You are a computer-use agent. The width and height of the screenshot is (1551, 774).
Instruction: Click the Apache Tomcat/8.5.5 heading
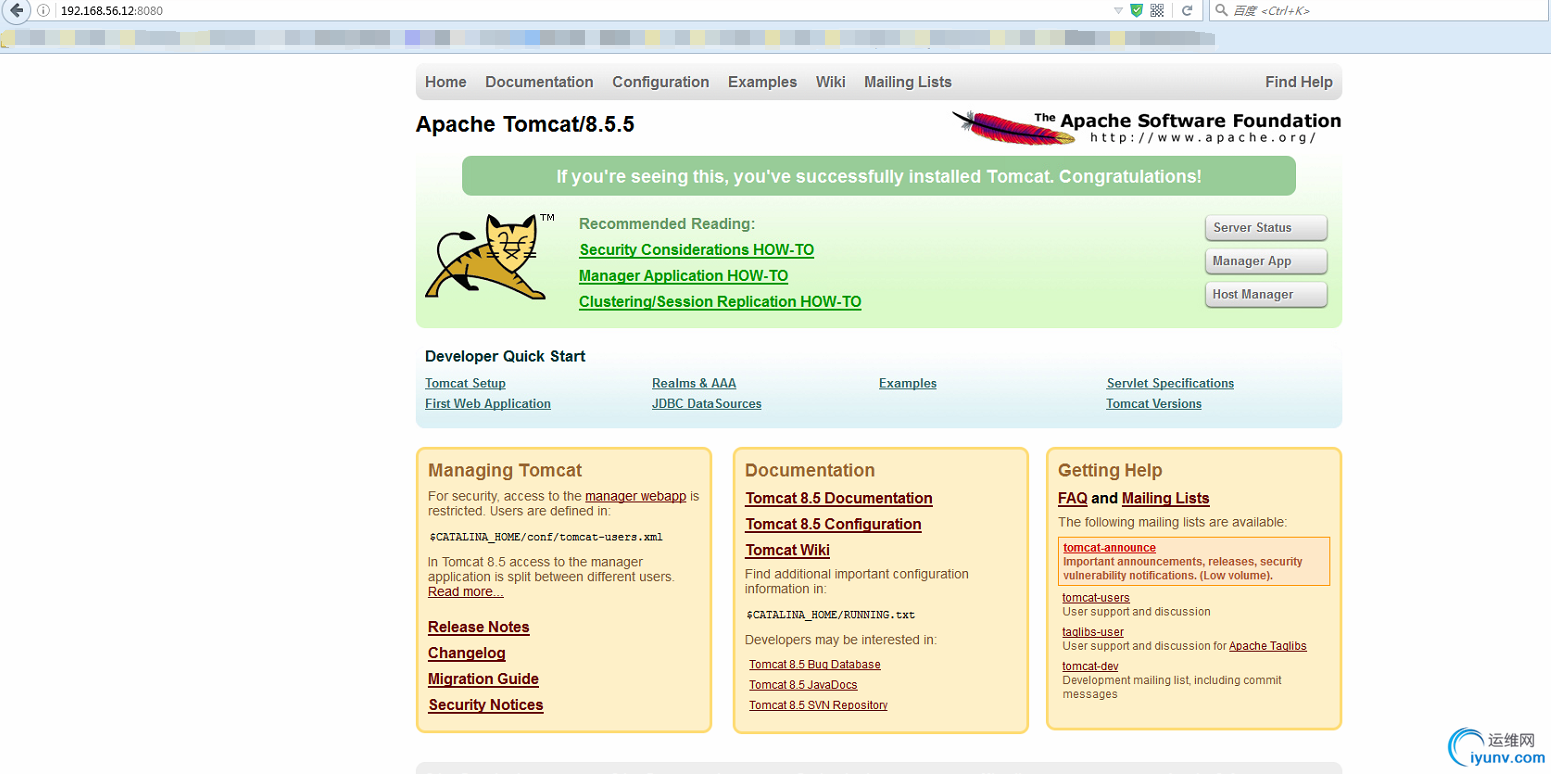(x=525, y=125)
